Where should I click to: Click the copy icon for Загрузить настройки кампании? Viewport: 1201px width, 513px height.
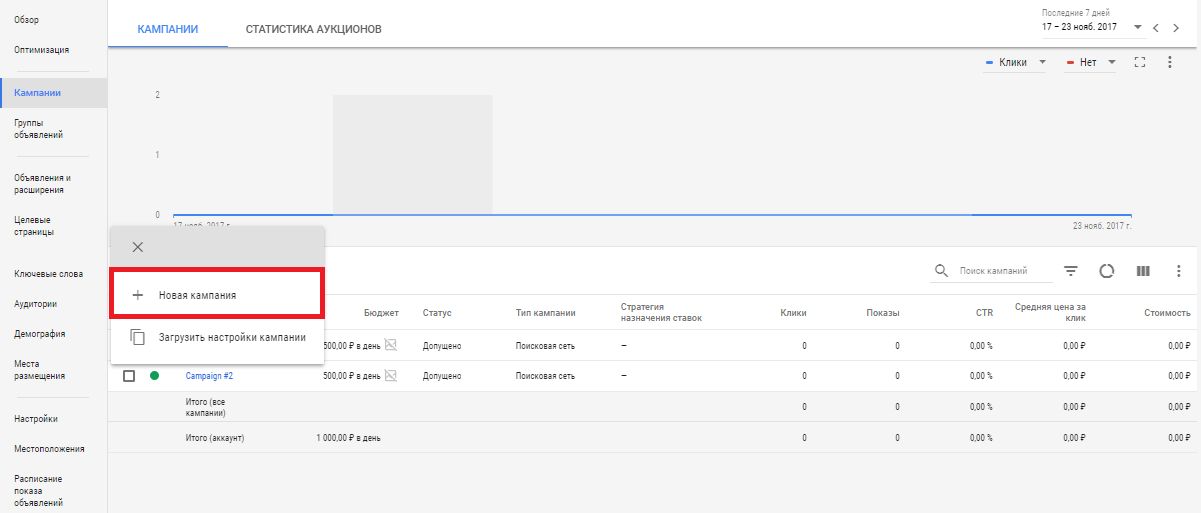[x=138, y=338]
